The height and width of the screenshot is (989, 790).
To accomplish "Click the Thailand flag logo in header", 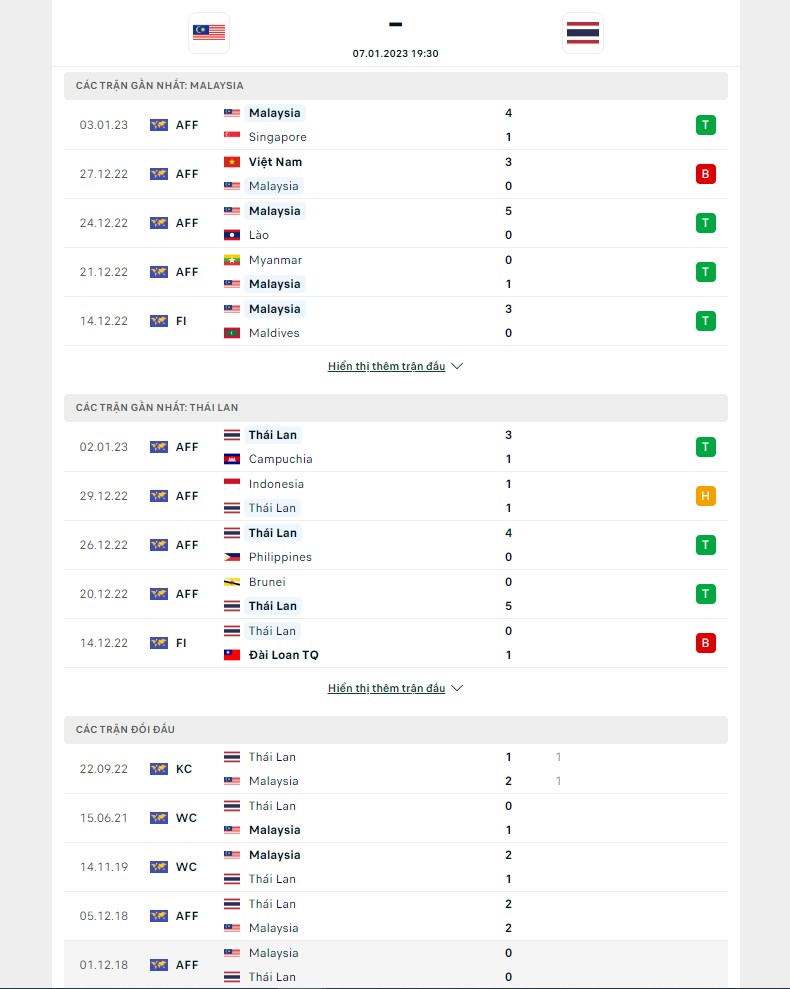I will coord(582,33).
